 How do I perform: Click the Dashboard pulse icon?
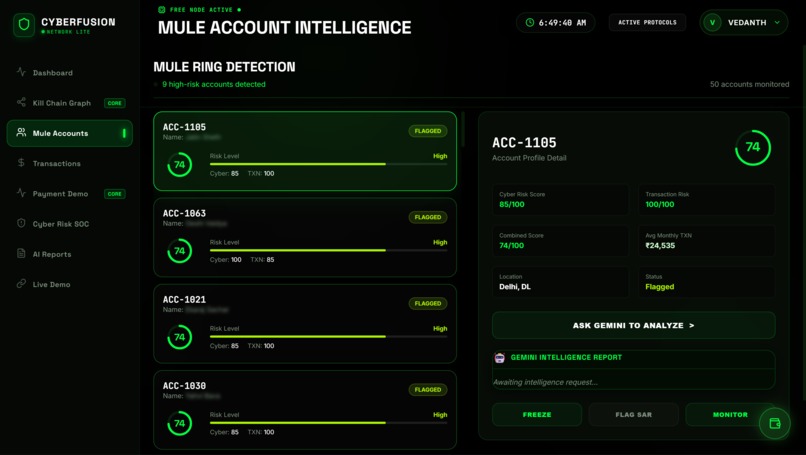21,72
